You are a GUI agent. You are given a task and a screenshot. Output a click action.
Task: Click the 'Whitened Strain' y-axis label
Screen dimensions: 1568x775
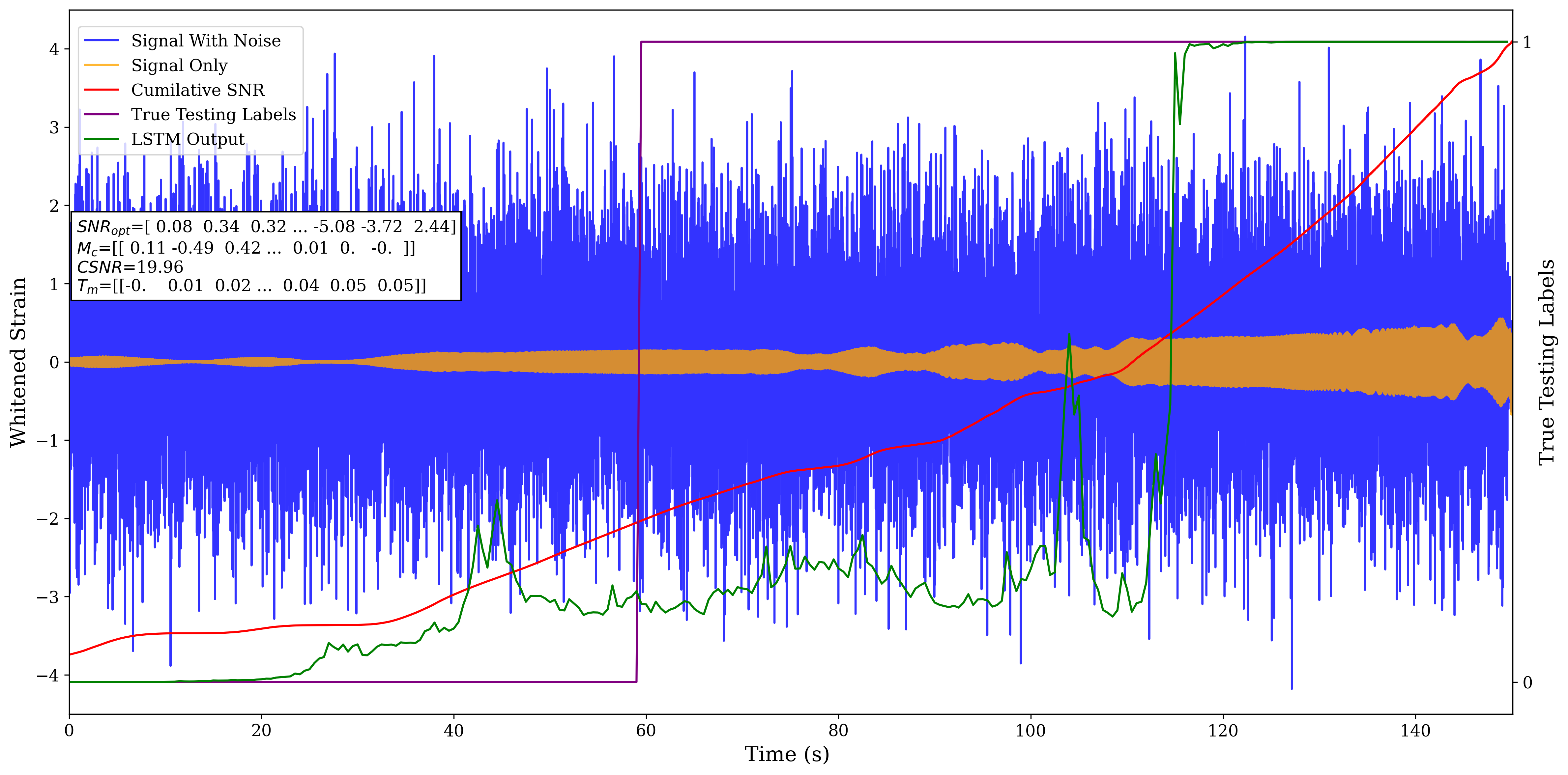(x=18, y=362)
